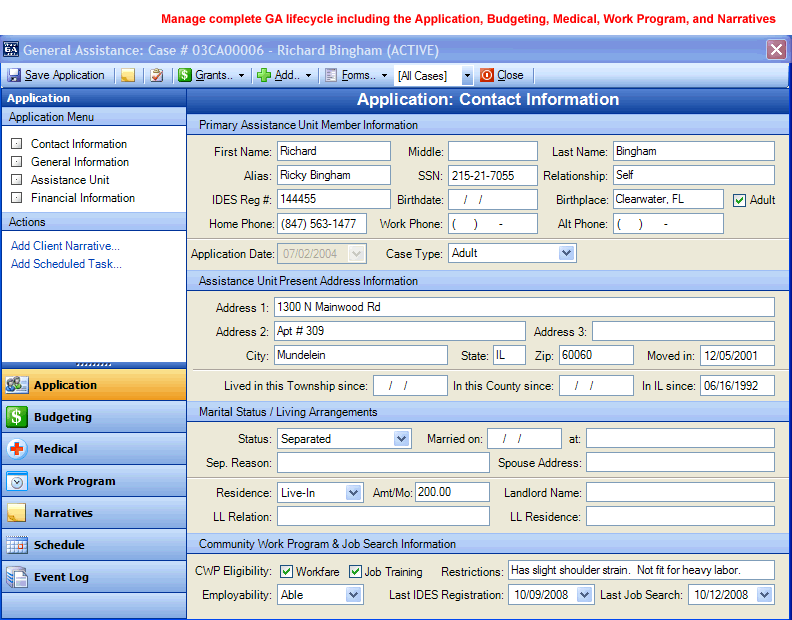Screen dimensions: 792x620
Task: Click the Budgeting dollar sign icon
Action: (x=17, y=417)
